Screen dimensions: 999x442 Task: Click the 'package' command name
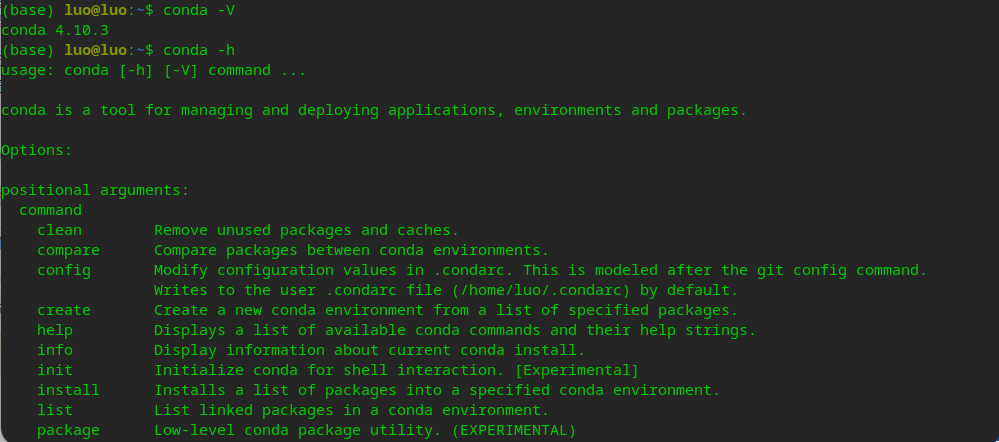coord(68,431)
